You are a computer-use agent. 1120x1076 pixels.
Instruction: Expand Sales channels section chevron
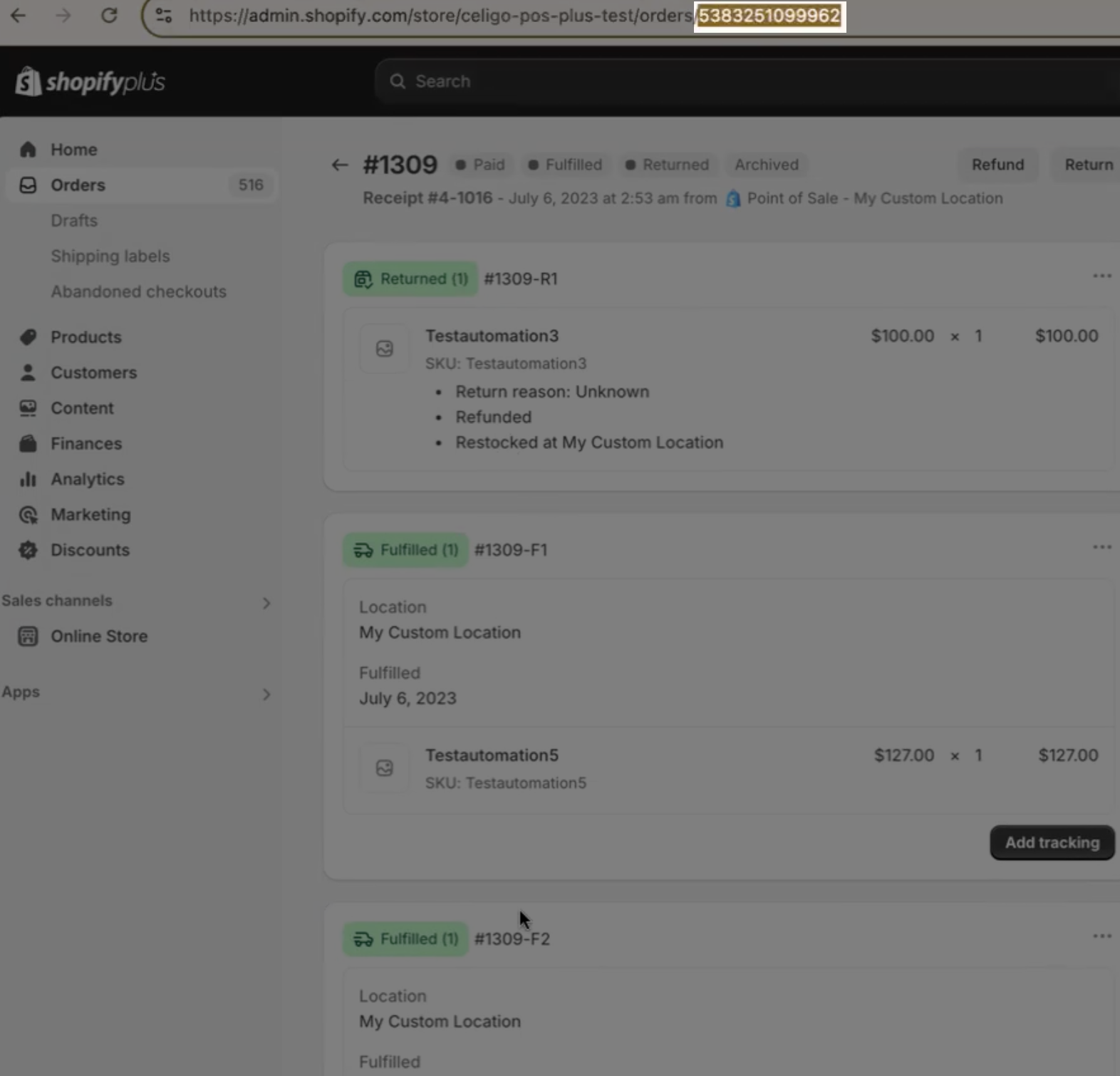coord(266,603)
